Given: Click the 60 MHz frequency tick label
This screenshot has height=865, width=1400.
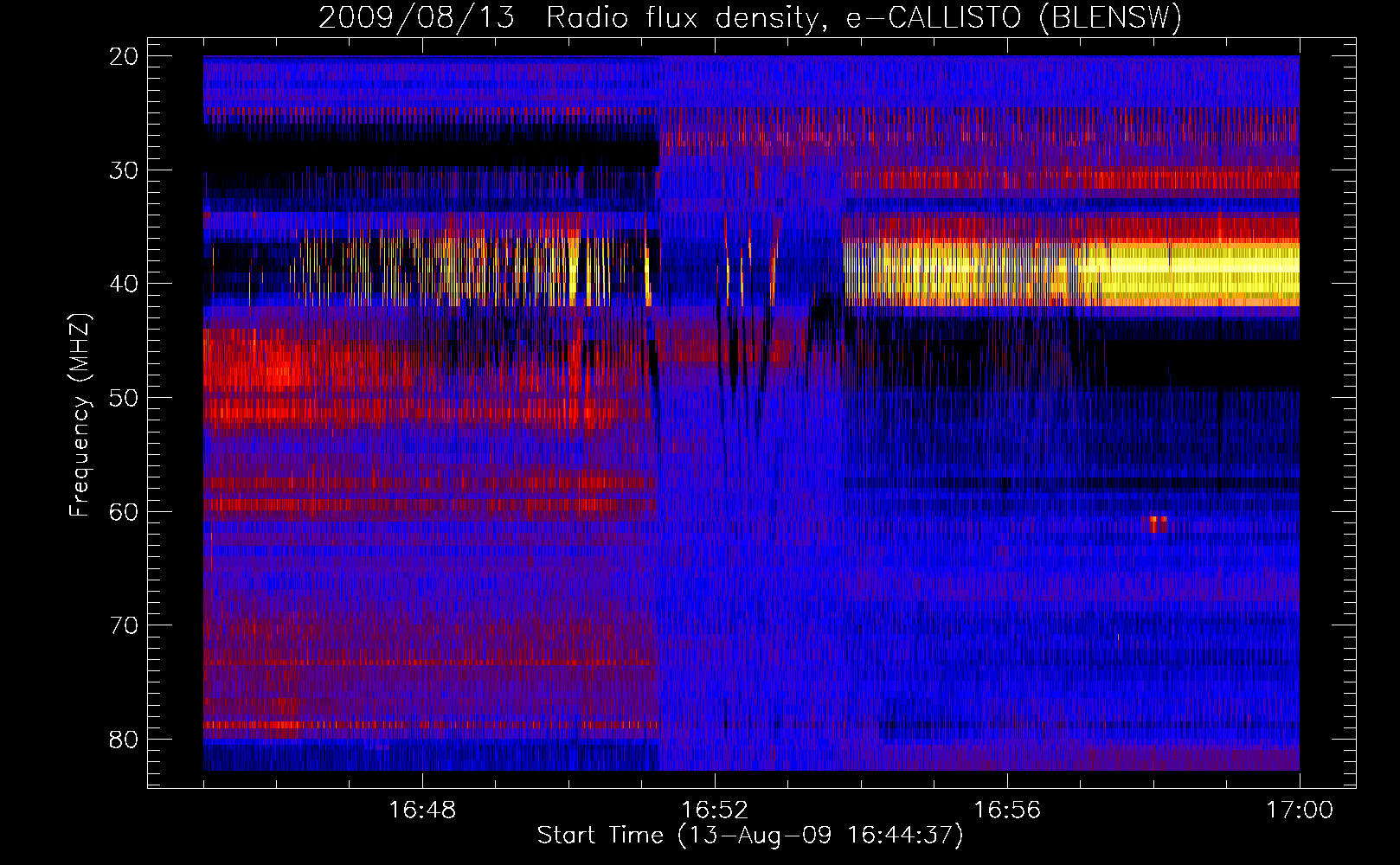Looking at the screenshot, I should click(123, 511).
